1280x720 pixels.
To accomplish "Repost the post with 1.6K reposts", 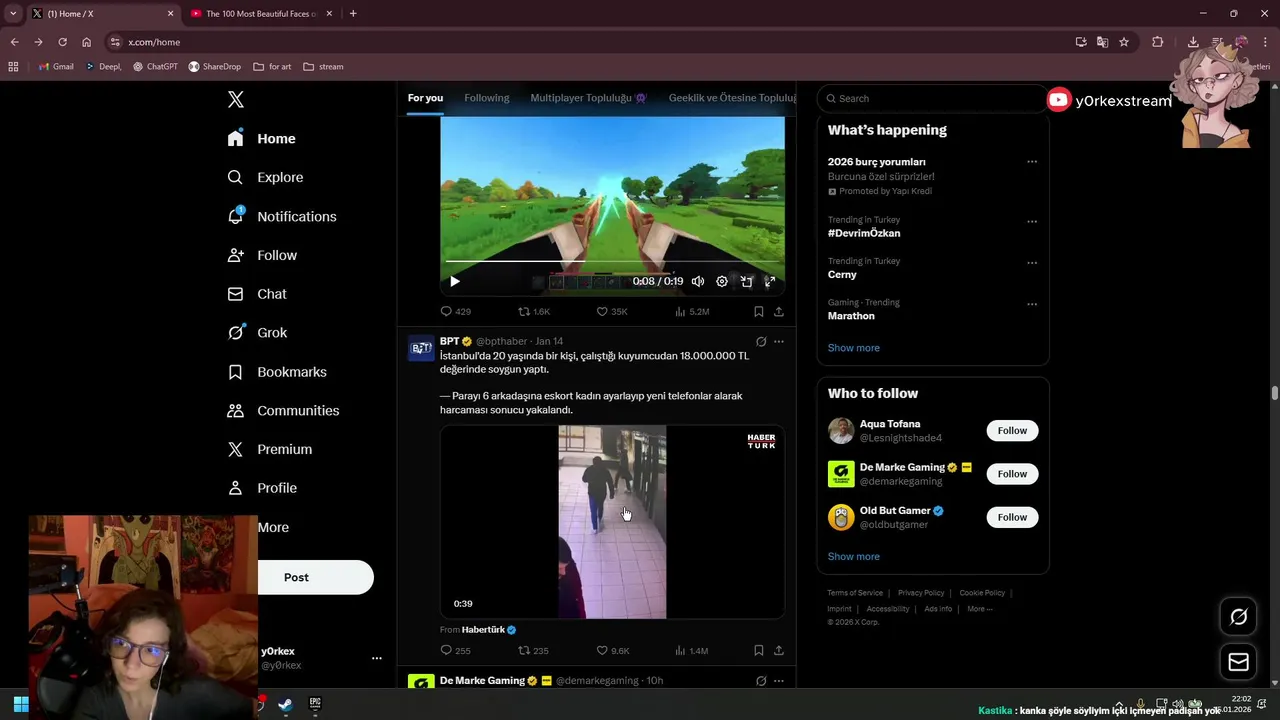I will (534, 312).
